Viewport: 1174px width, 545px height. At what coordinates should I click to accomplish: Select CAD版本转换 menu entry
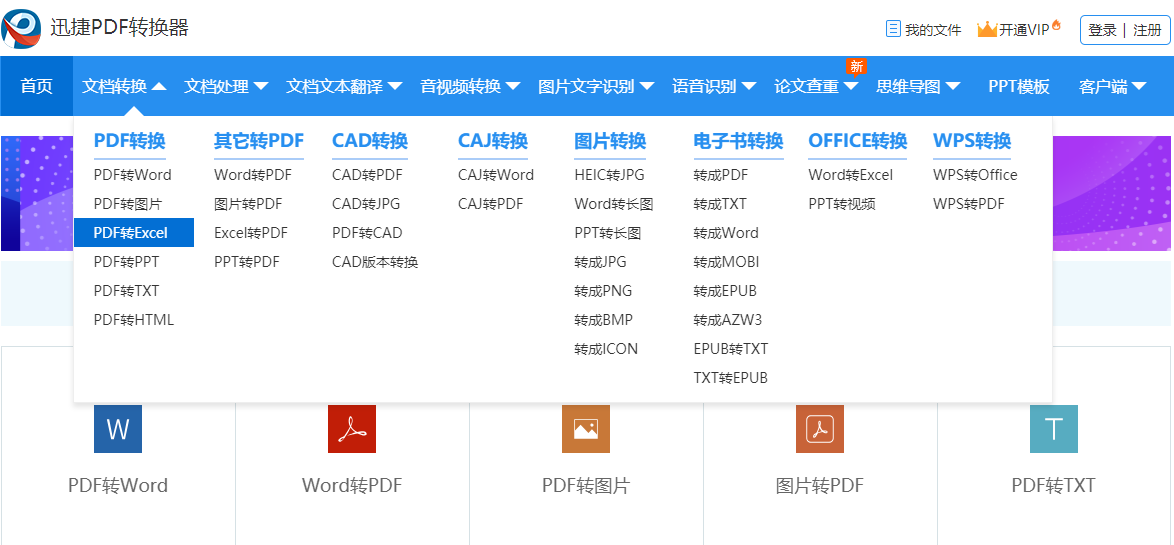point(375,262)
